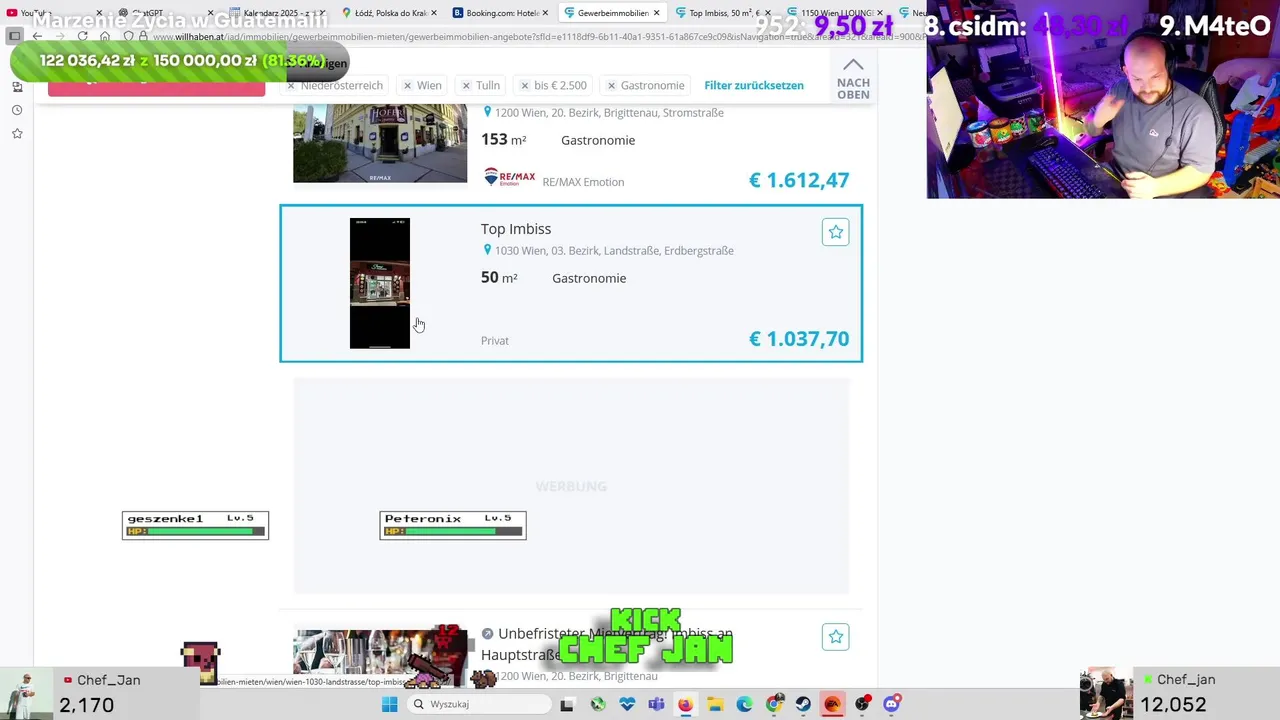Viewport: 1280px width, 720px height.
Task: Jump to top with NACH OBEN
Action: click(x=853, y=79)
